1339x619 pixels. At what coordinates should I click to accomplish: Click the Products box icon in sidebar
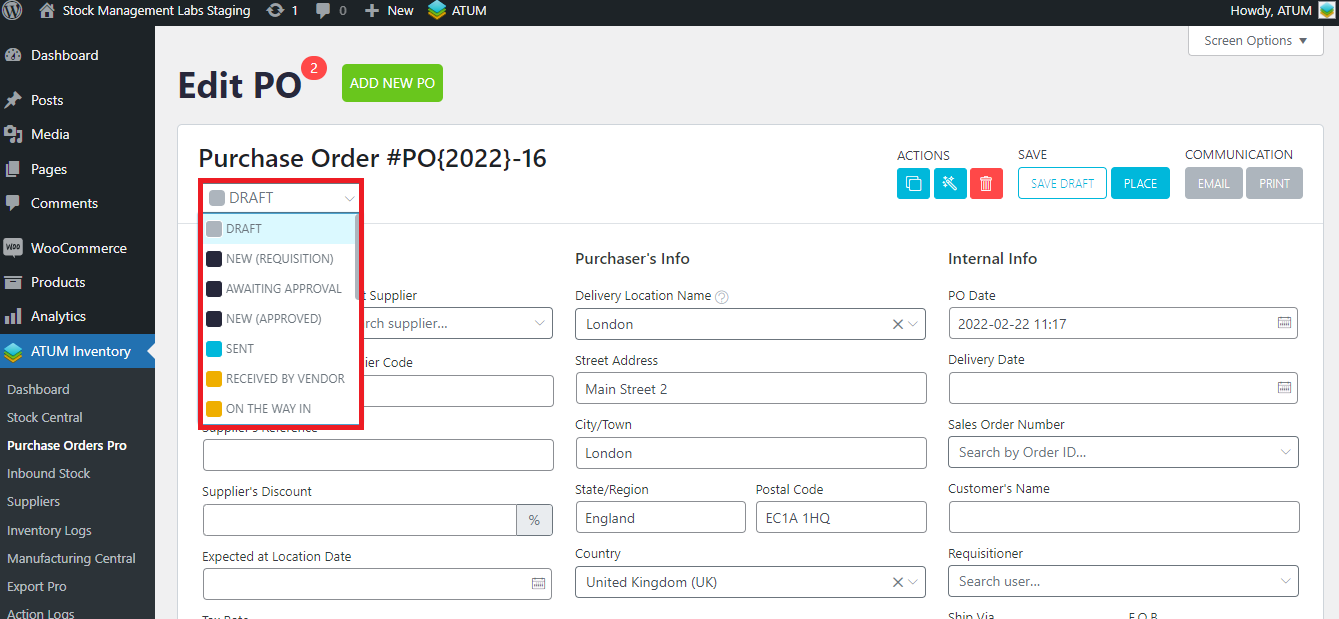(x=13, y=282)
